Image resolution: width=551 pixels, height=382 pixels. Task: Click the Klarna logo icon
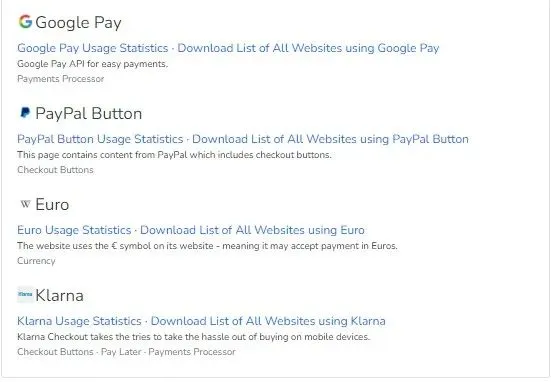(x=25, y=294)
